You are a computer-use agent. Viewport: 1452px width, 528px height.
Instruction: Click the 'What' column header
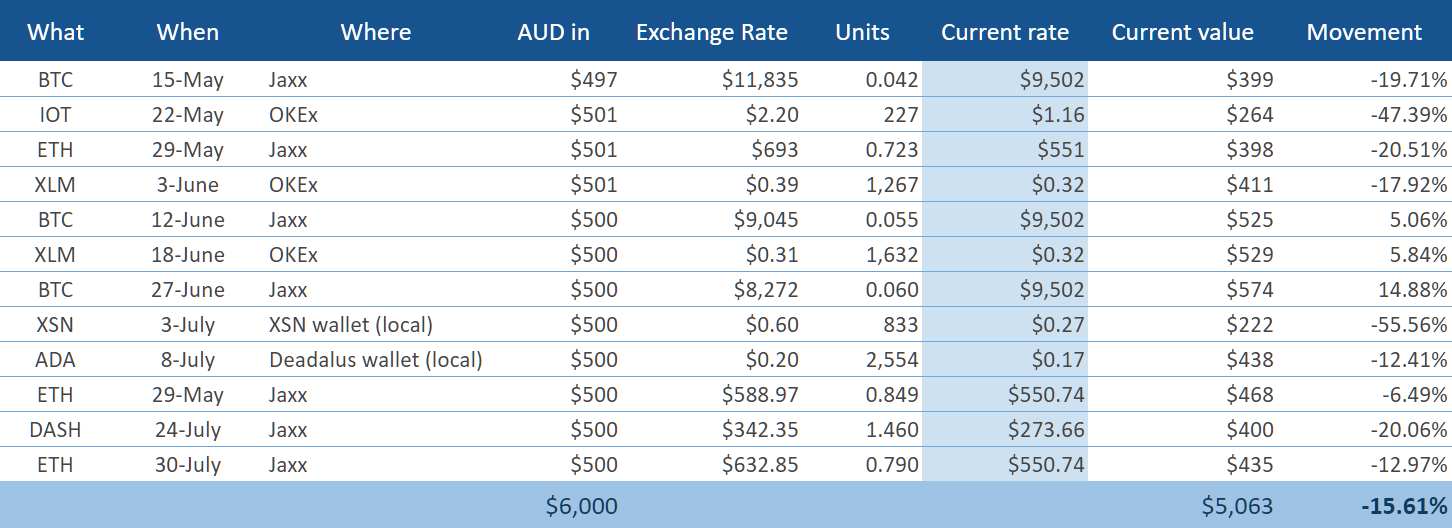56,32
